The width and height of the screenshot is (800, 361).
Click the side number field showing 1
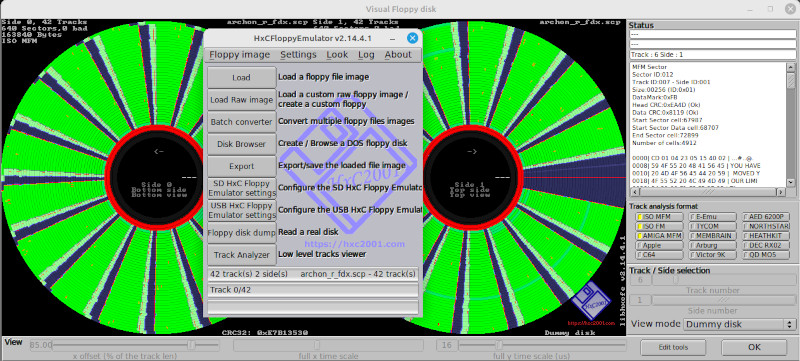tap(641, 300)
